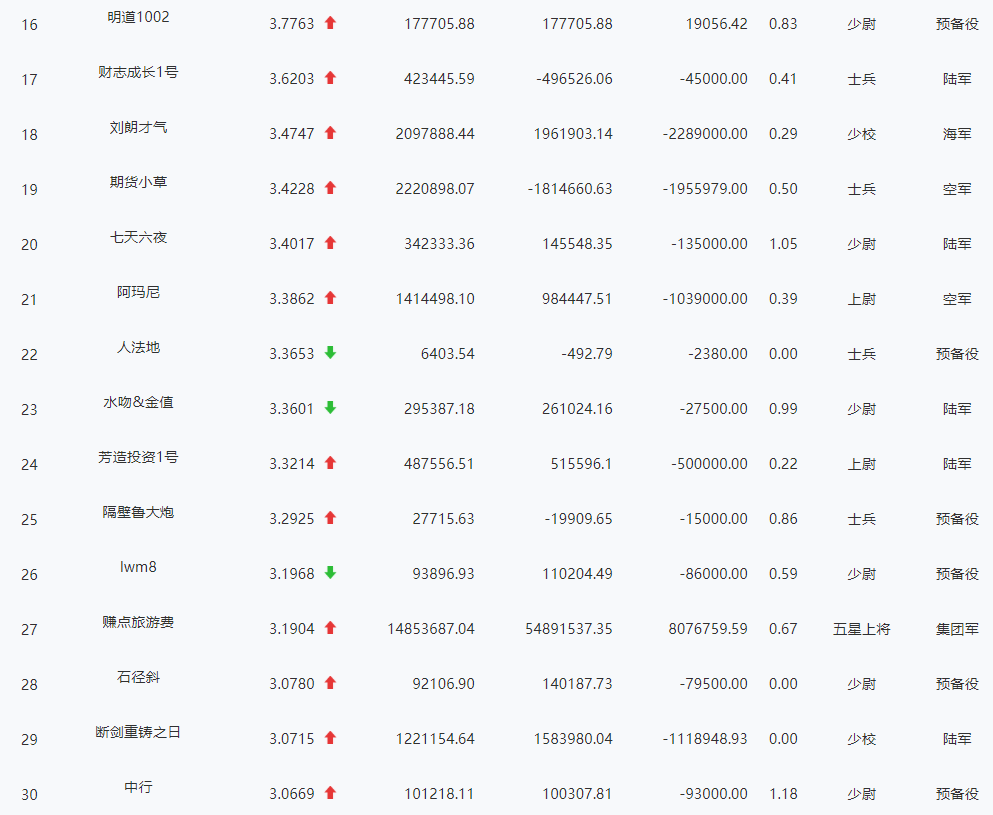Click the amount 140187.73

(x=577, y=685)
